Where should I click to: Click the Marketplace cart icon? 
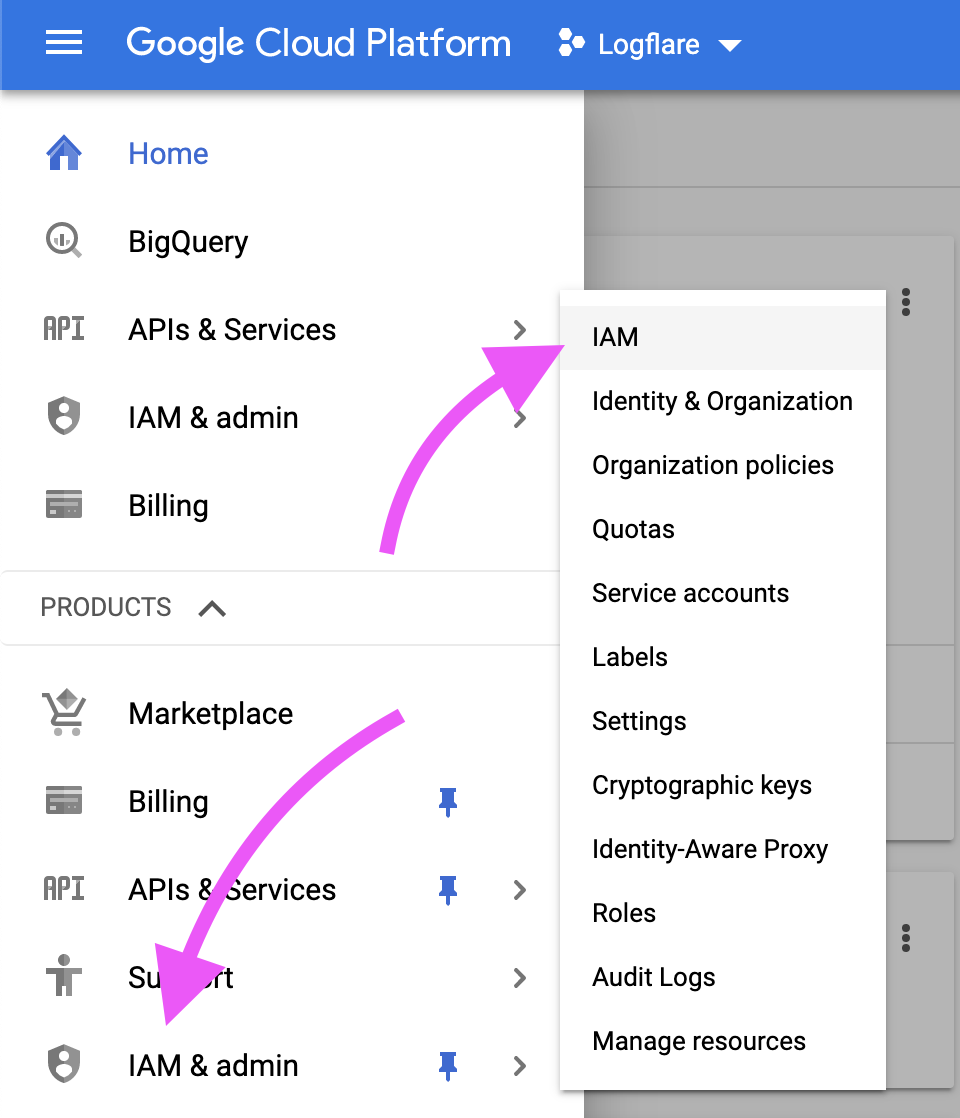click(64, 712)
